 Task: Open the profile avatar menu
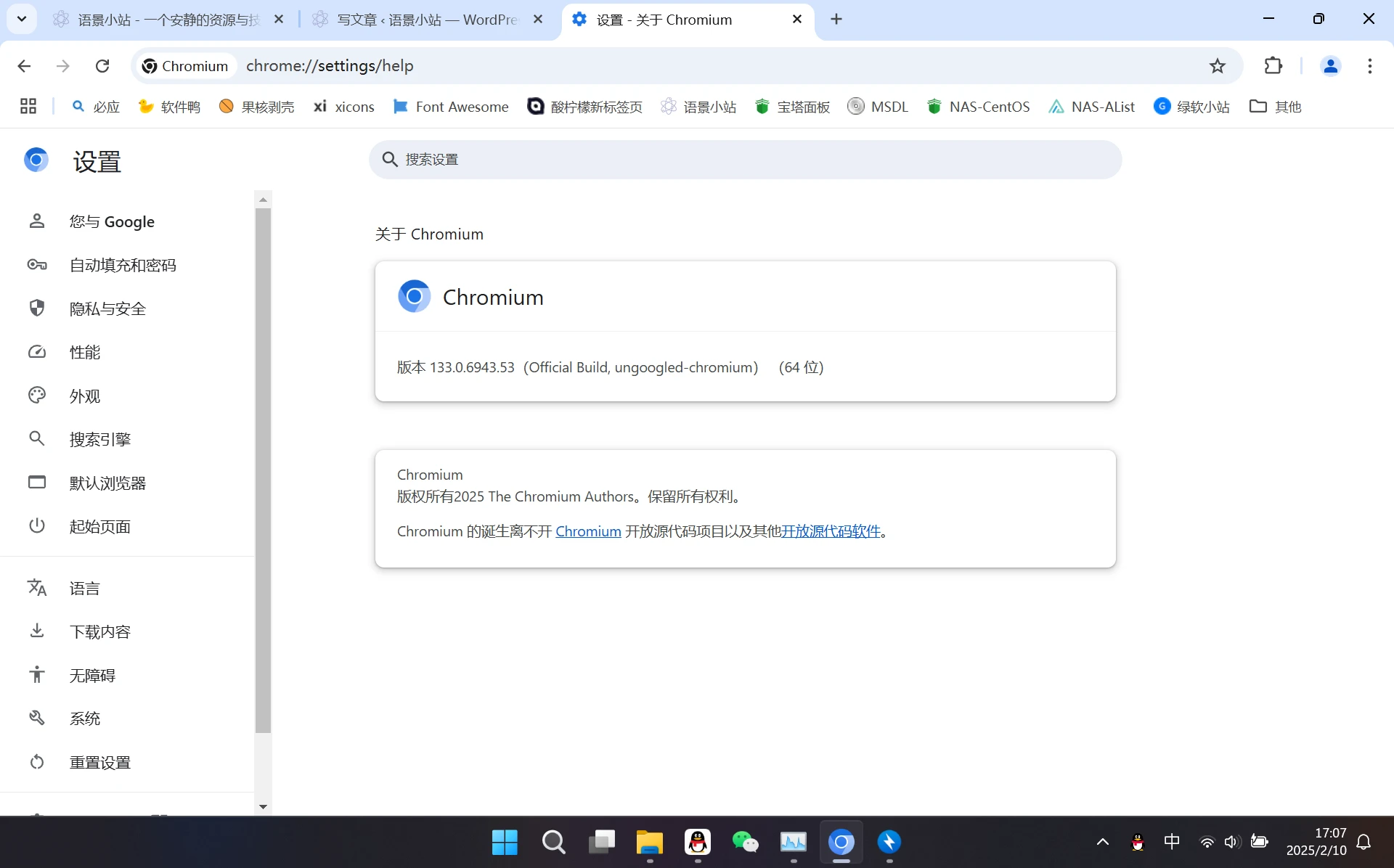[x=1330, y=66]
